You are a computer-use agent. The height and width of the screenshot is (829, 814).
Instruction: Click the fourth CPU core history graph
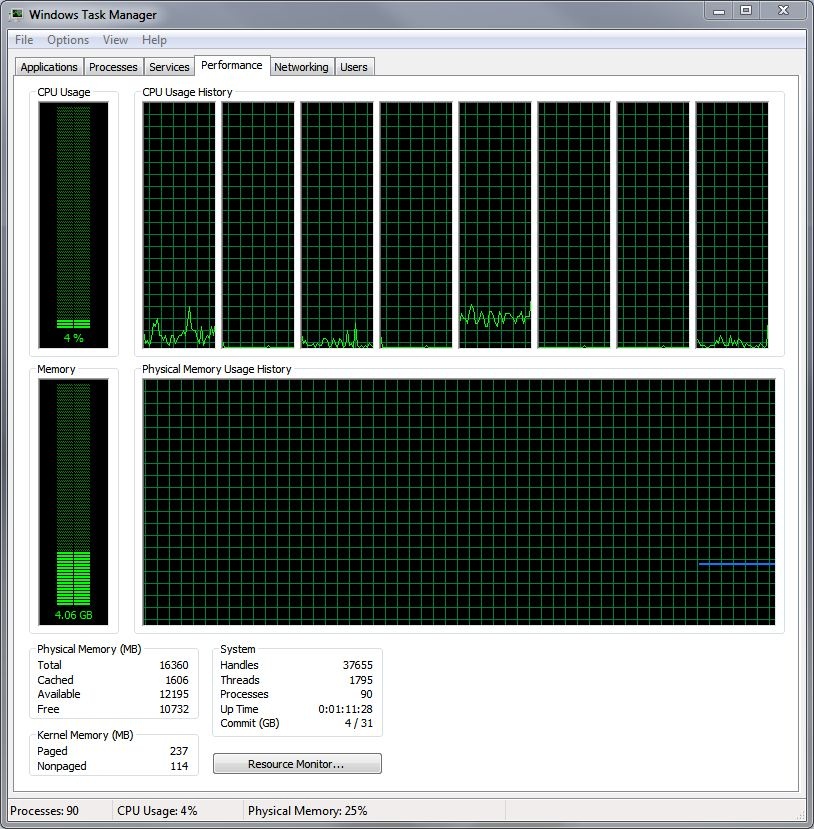(x=416, y=225)
